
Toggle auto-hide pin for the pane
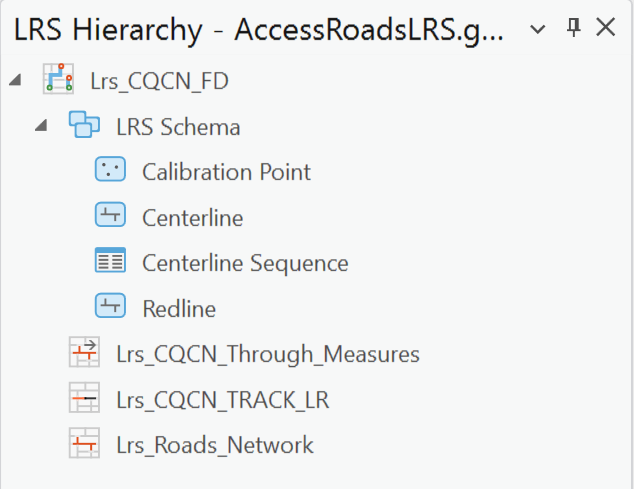click(x=573, y=29)
